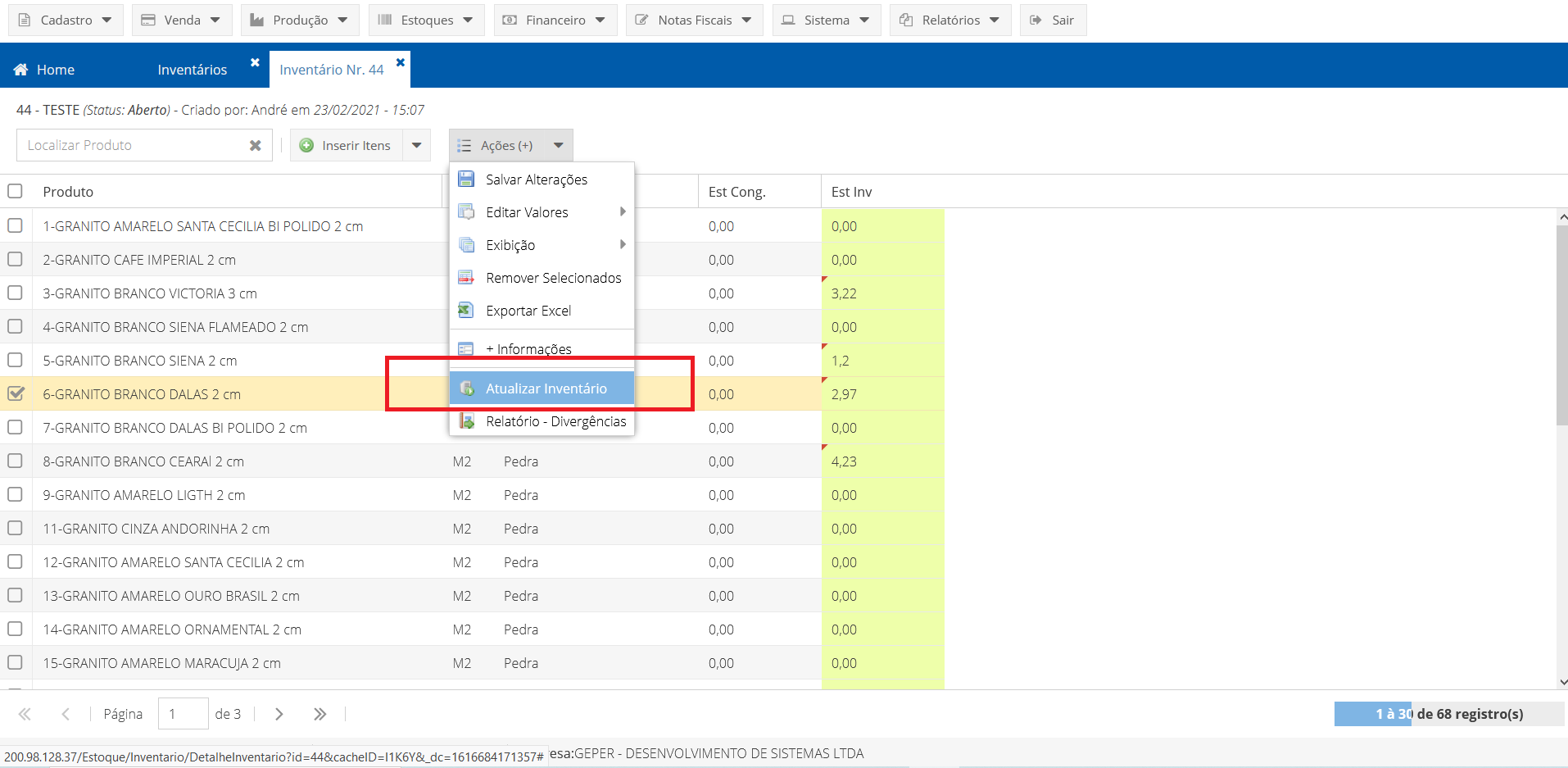Check the 3-GRANITO BRANCO VICTORIA 3 cm row
Image resolution: width=1568 pixels, height=768 pixels.
coord(16,293)
